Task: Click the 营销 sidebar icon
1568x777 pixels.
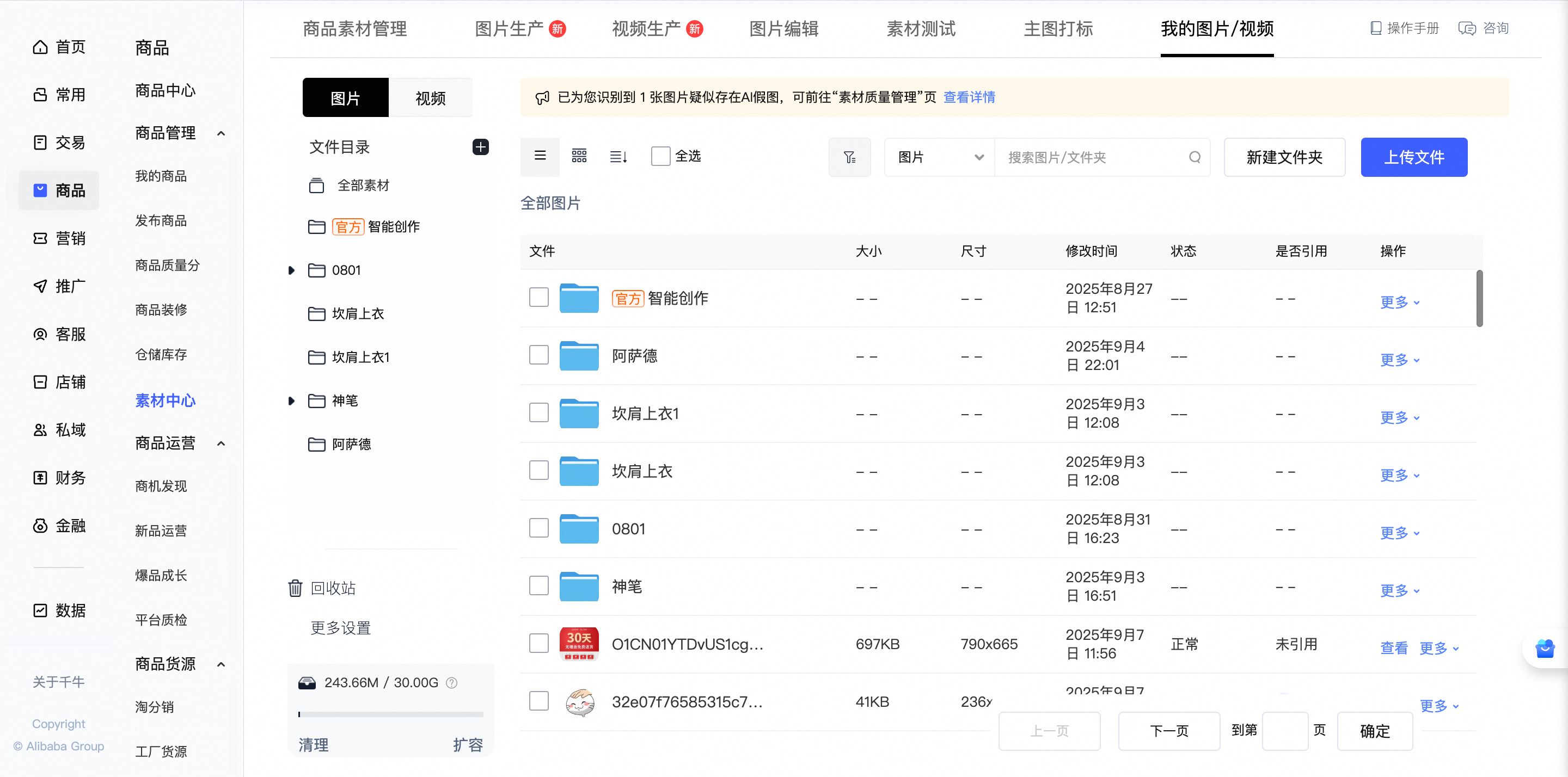Action: (40, 238)
